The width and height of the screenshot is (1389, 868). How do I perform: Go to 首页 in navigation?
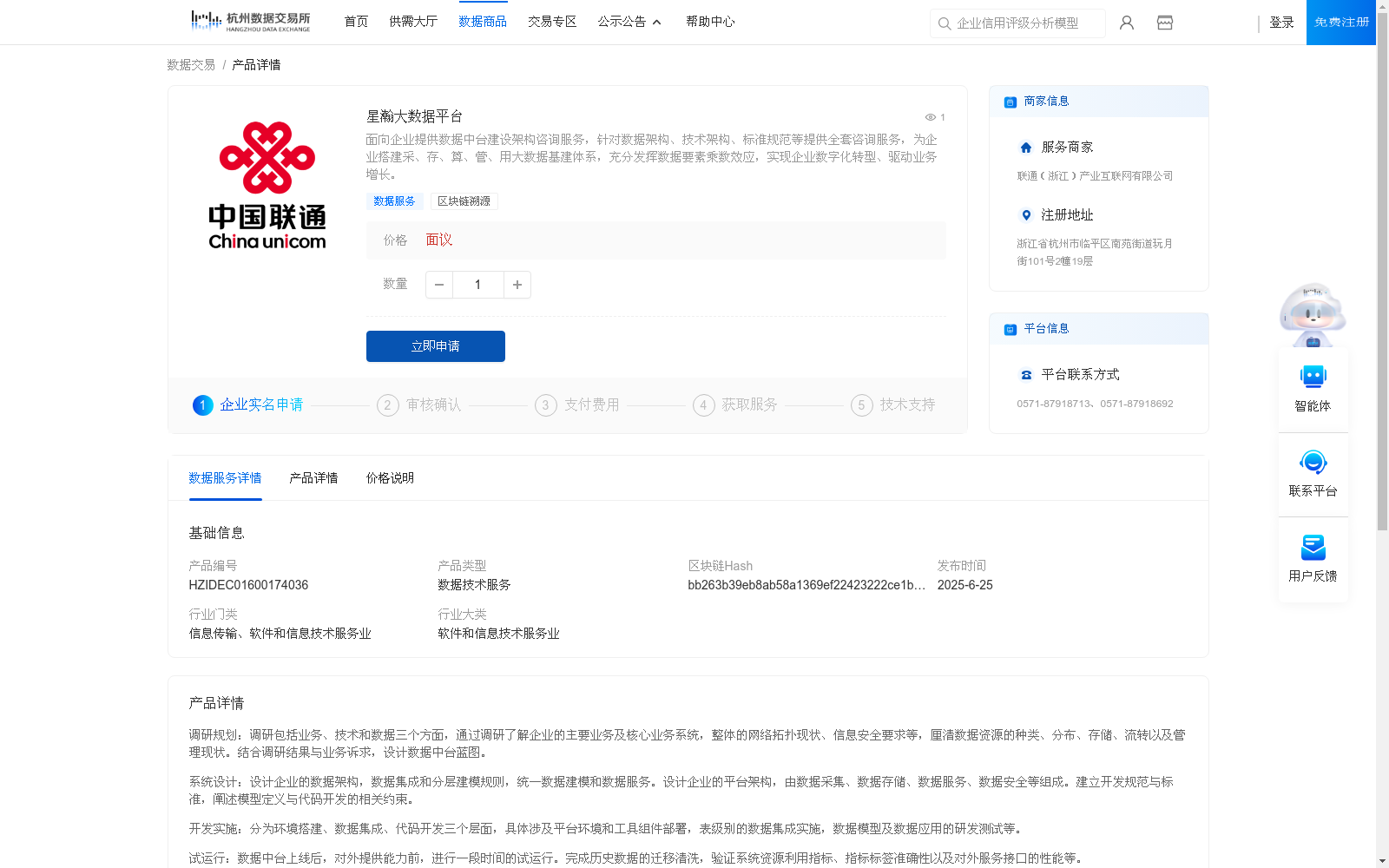[356, 22]
